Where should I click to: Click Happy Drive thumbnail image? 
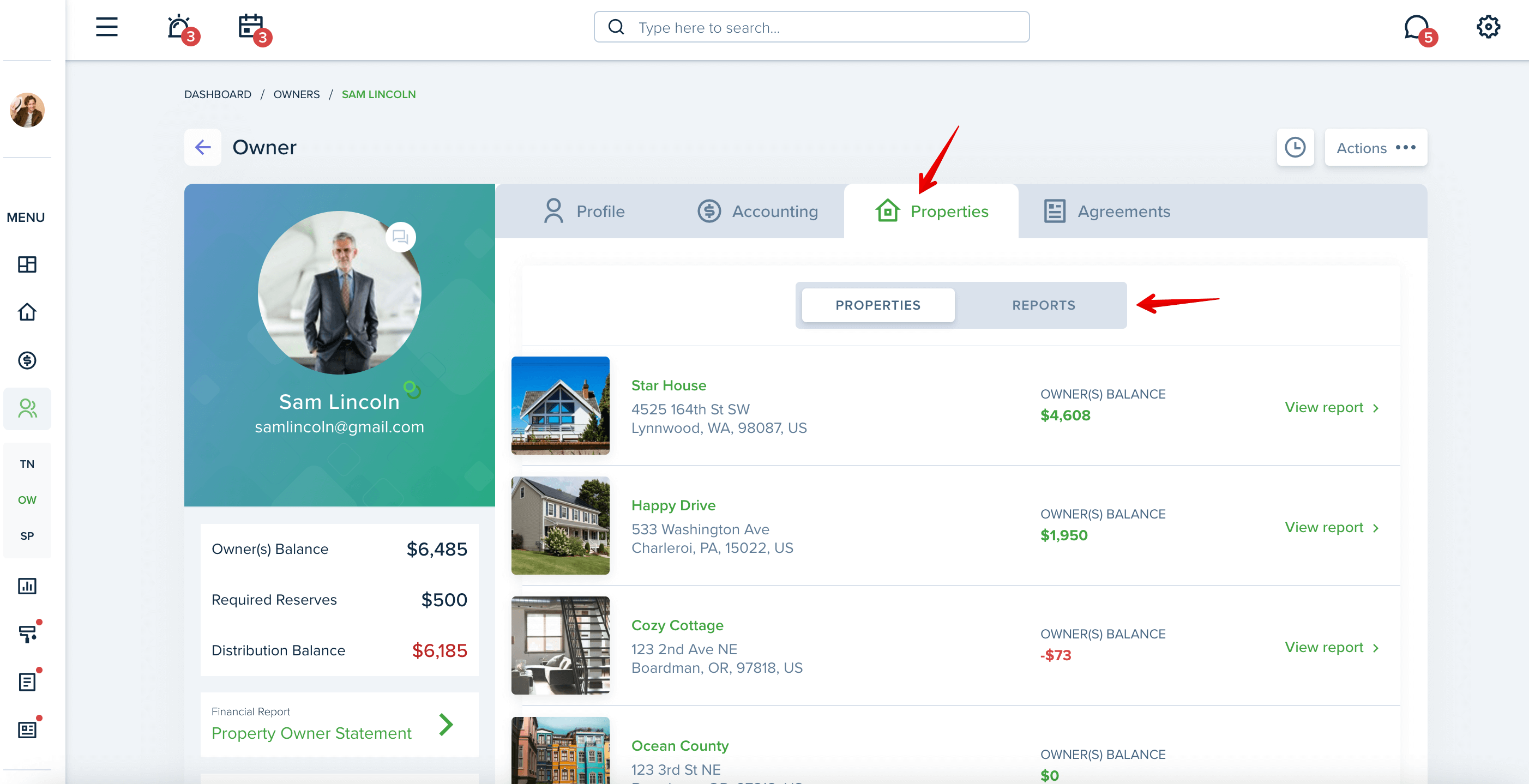pyautogui.click(x=561, y=525)
